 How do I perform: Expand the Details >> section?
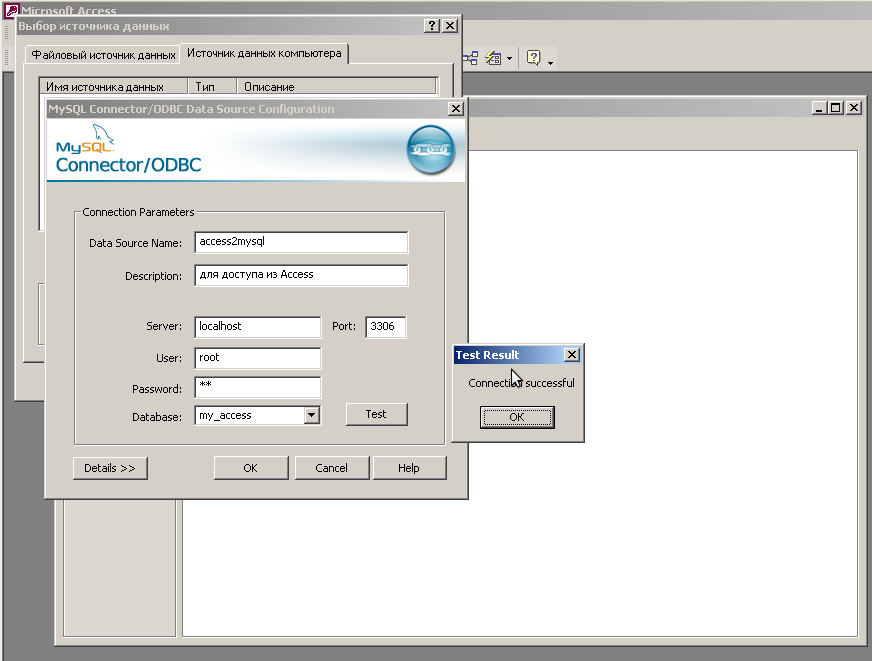(x=110, y=468)
